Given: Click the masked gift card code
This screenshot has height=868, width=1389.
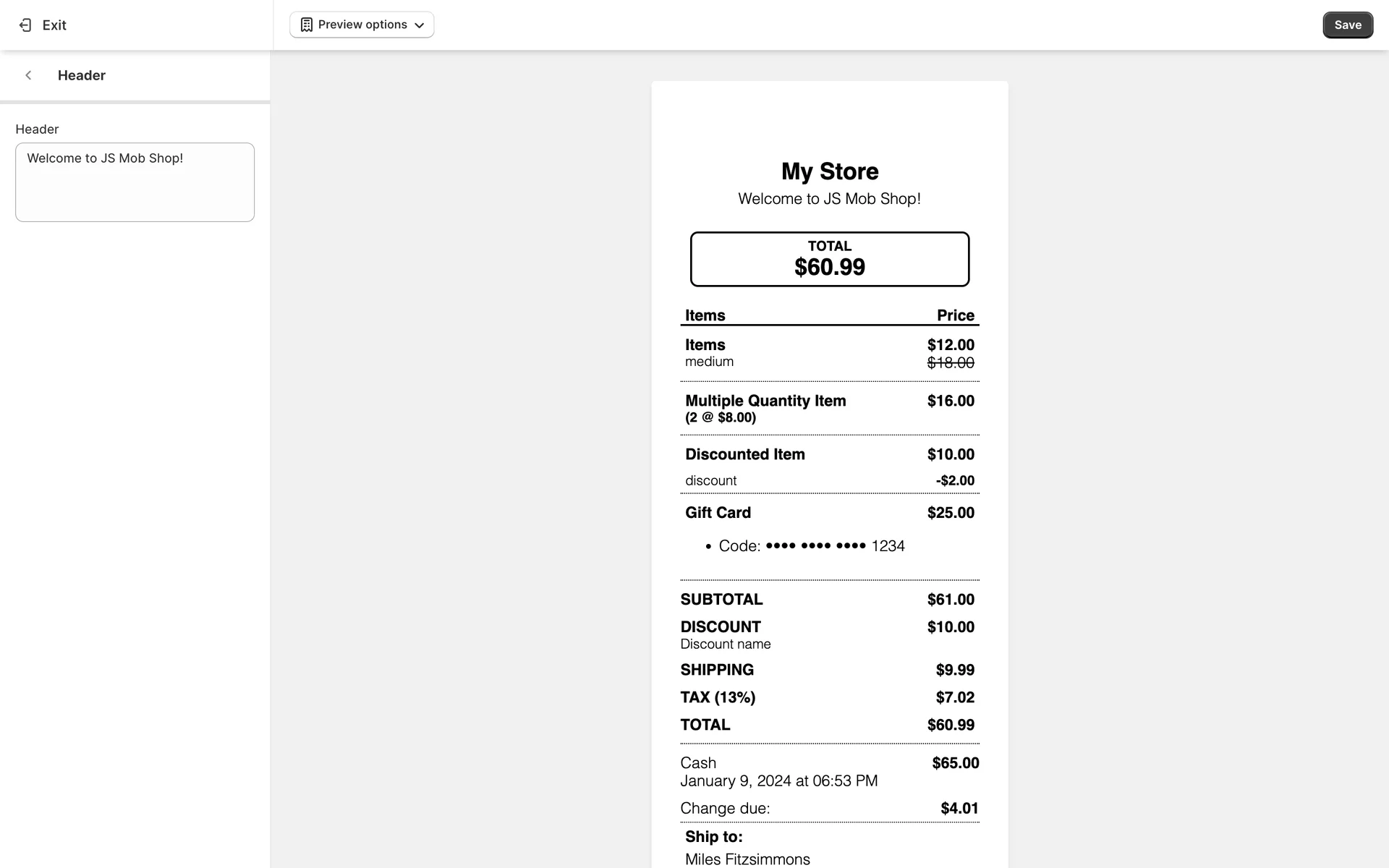Looking at the screenshot, I should 815,546.
